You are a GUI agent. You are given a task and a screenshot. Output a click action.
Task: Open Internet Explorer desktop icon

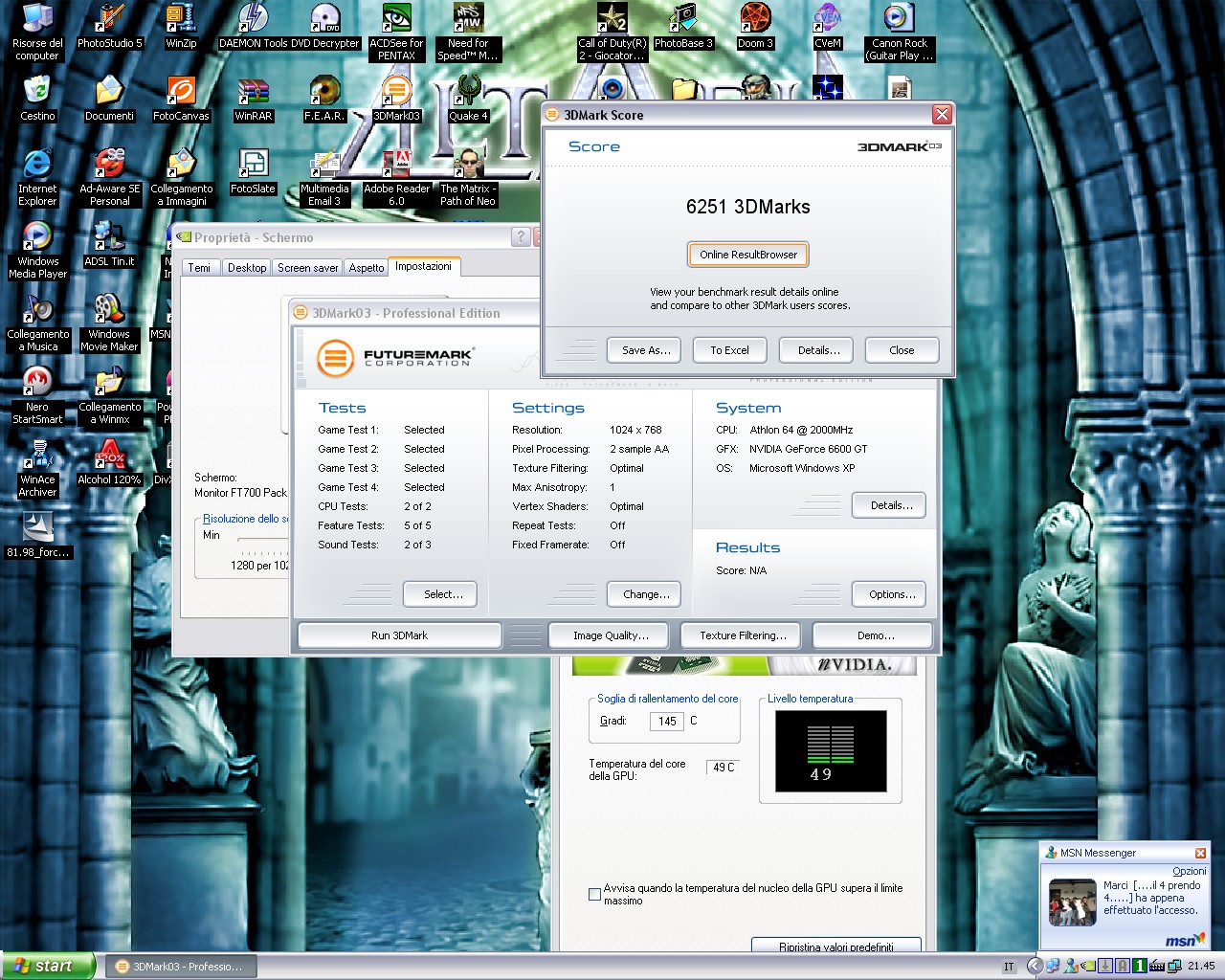point(37,178)
